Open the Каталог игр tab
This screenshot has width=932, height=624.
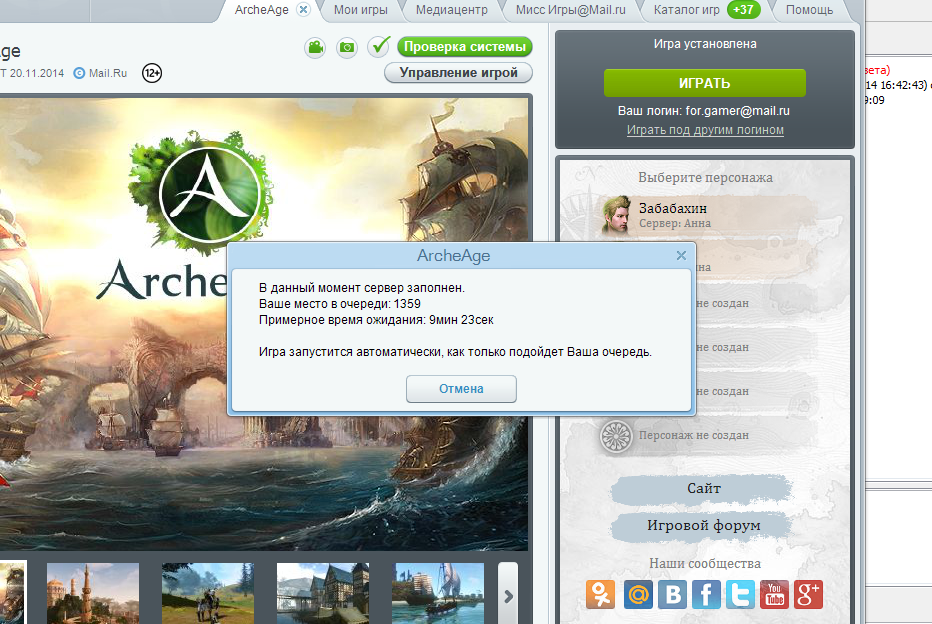coord(686,10)
